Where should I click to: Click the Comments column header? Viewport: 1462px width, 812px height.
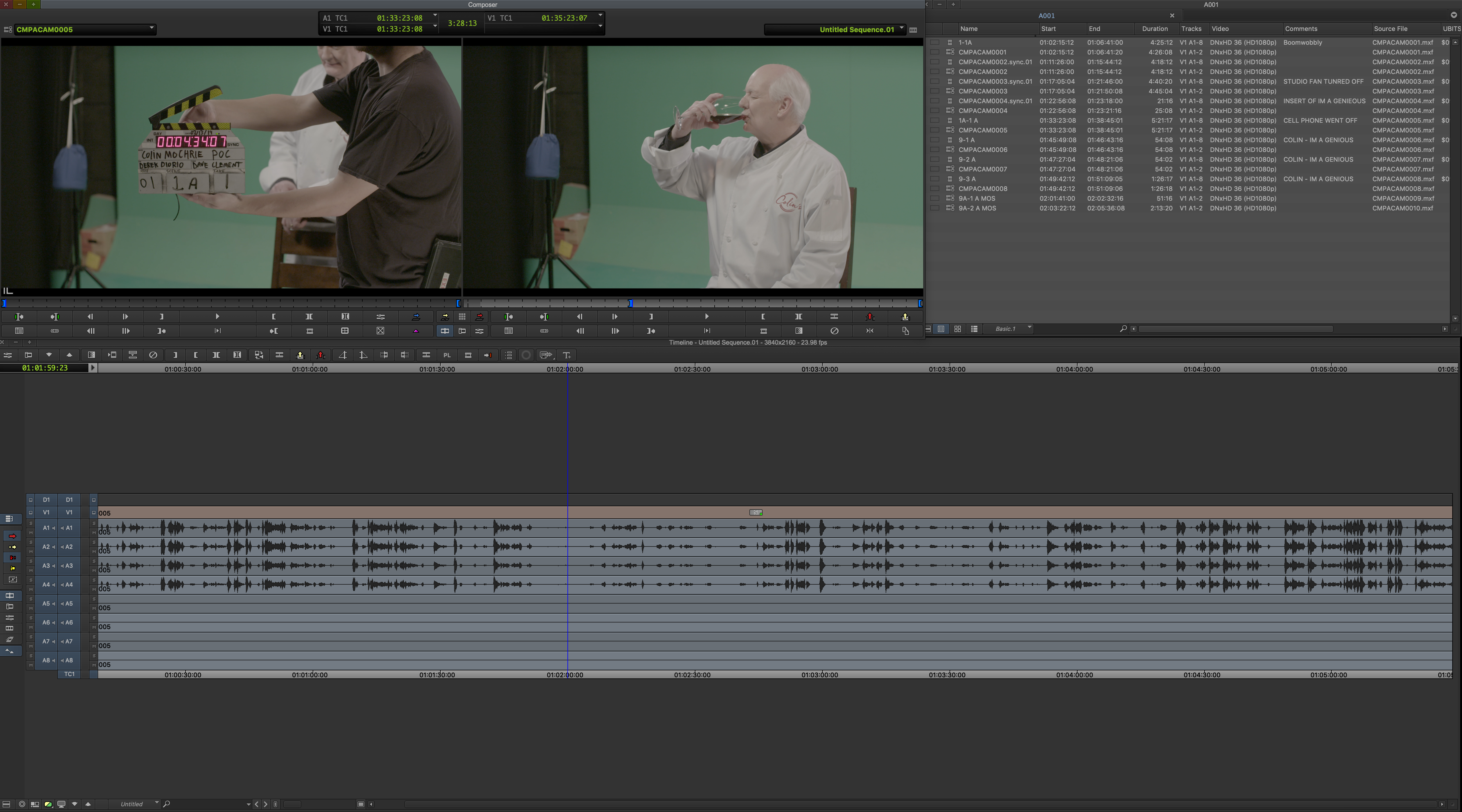tap(1301, 29)
